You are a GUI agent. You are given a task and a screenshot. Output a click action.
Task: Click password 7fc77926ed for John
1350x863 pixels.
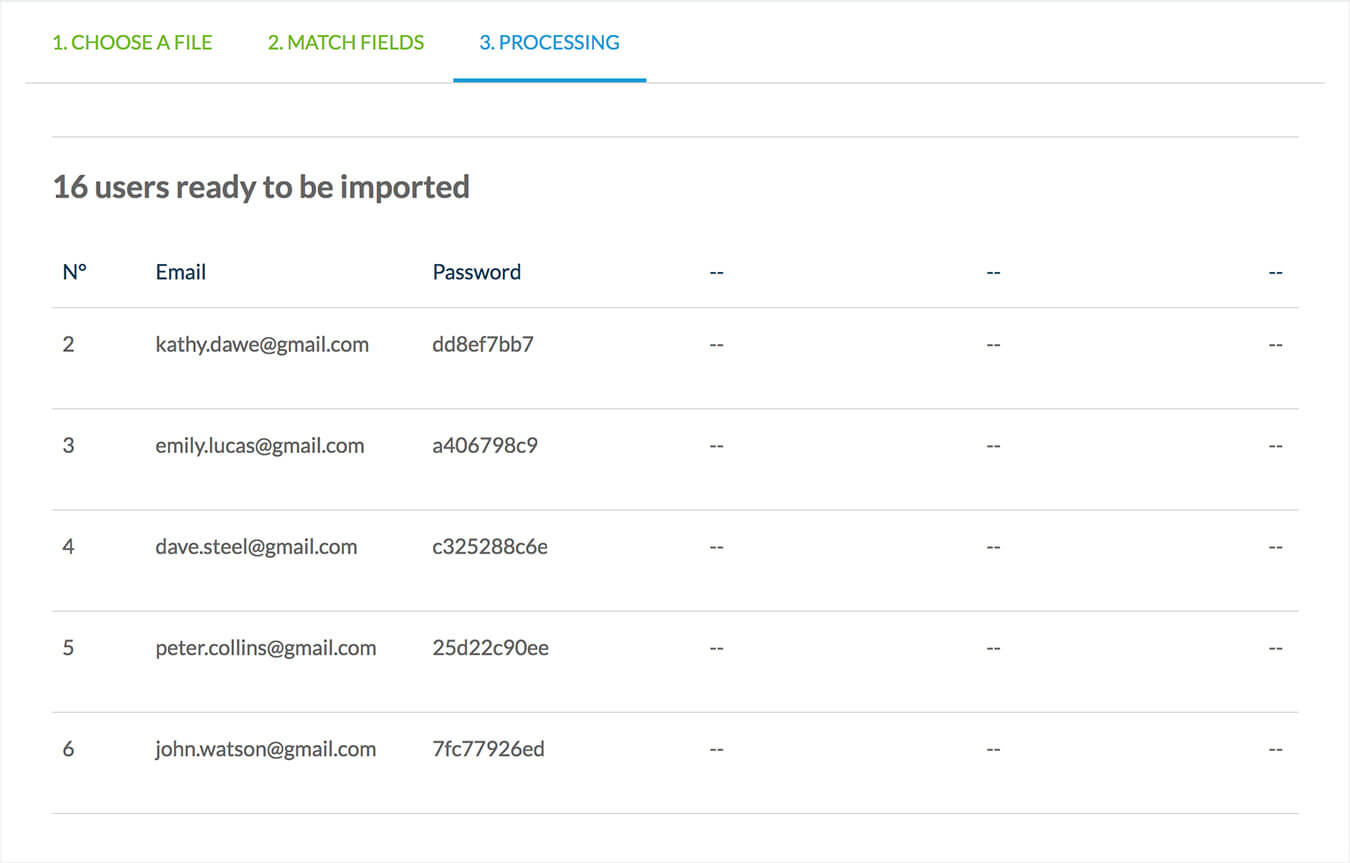[x=488, y=749]
